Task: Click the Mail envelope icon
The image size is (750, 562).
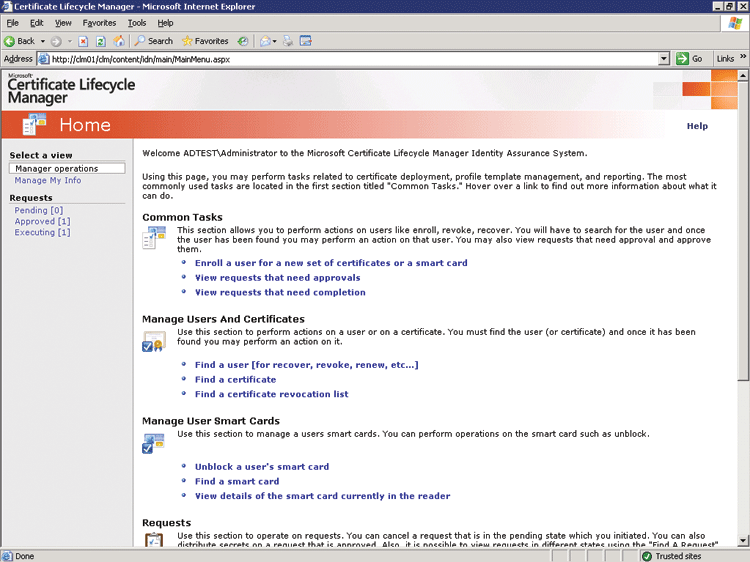Action: click(265, 42)
